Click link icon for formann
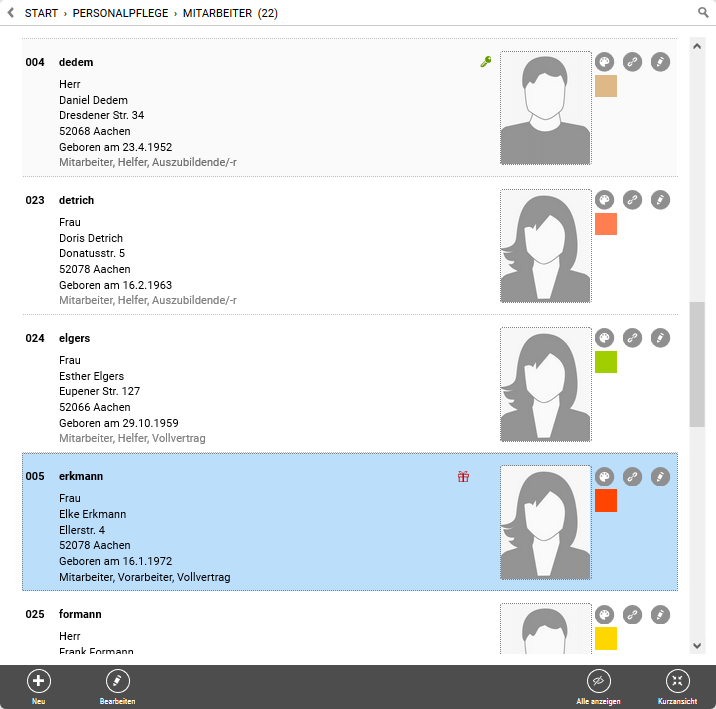Image resolution: width=716 pixels, height=709 pixels. [632, 614]
